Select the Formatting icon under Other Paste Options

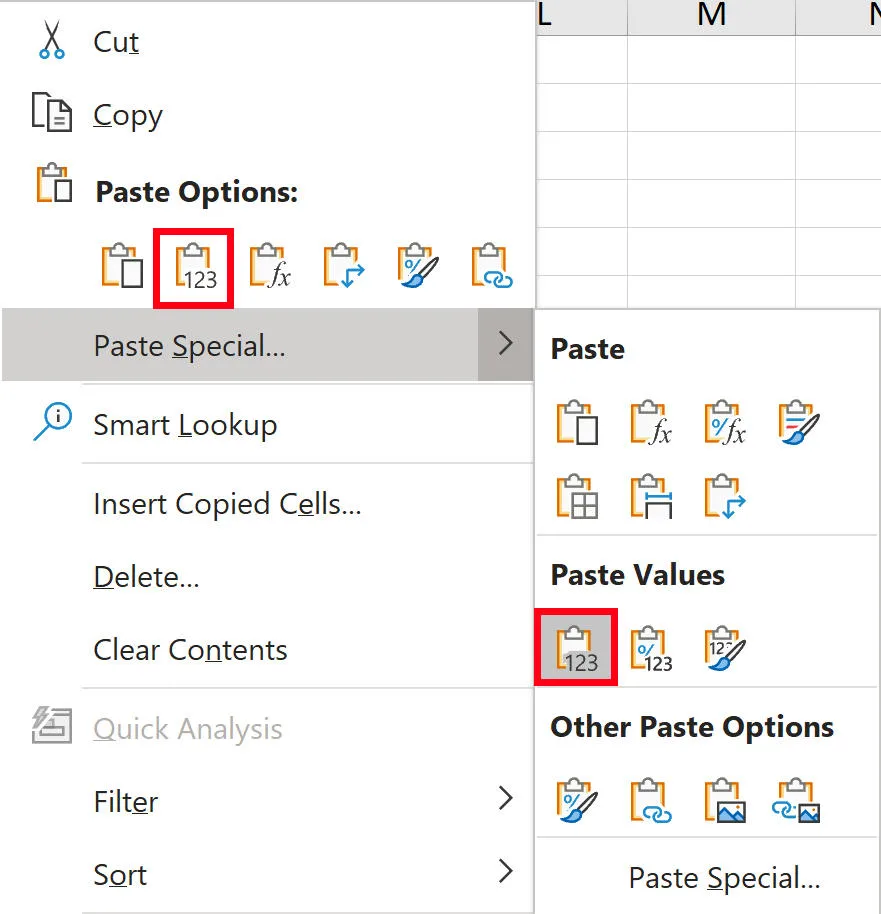click(x=577, y=800)
